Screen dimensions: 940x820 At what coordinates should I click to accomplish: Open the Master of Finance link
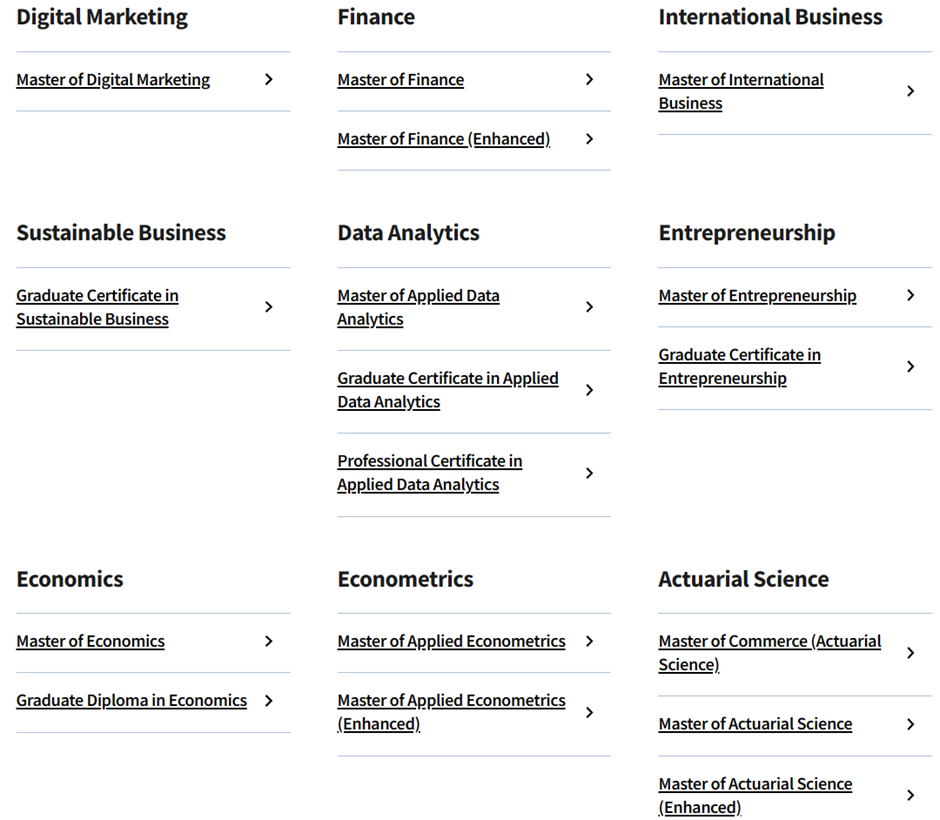400,80
